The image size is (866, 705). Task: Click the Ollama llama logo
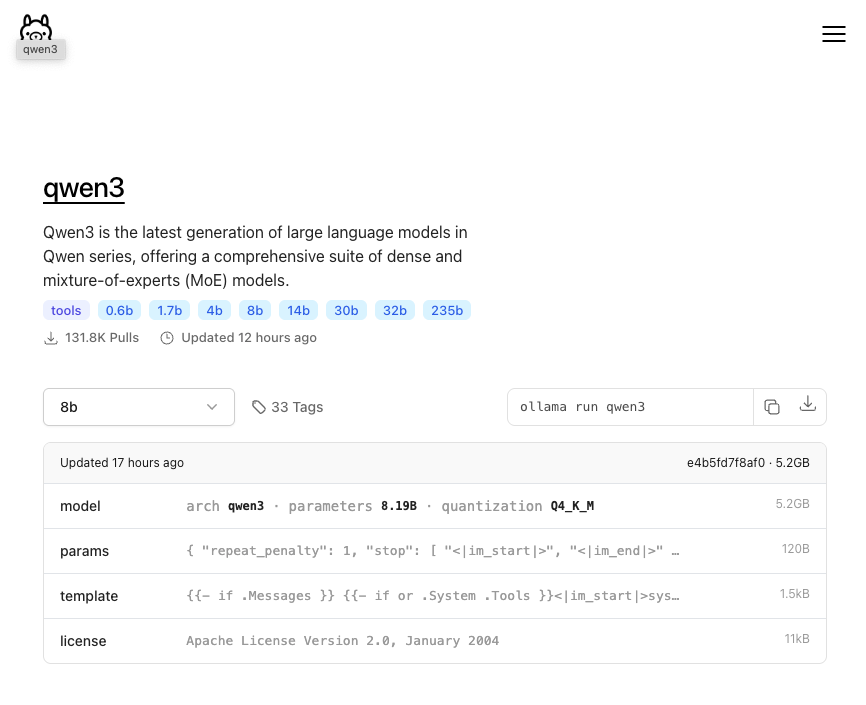tap(36, 27)
